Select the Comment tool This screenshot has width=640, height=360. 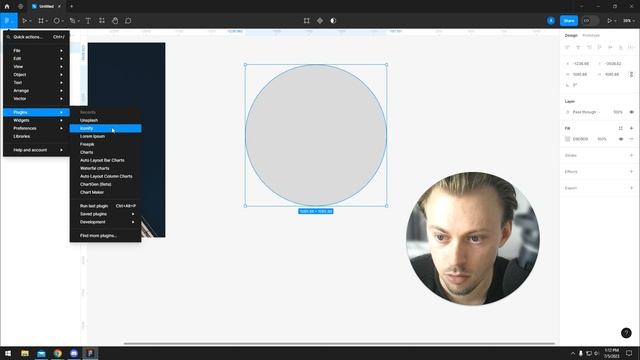click(128, 20)
